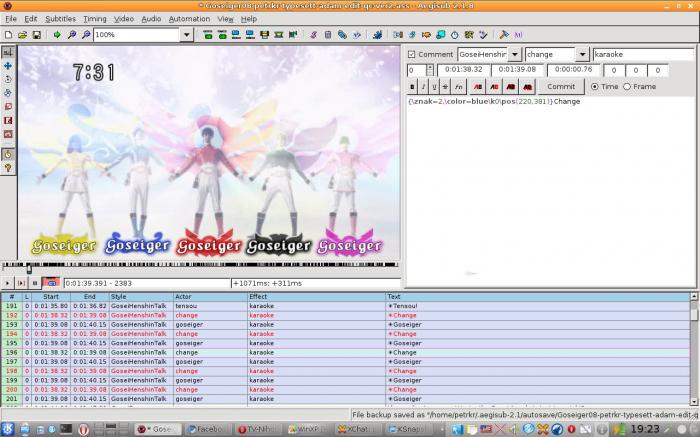This screenshot has height=437, width=700.
Task: Open the Shift Times clock icon
Action: click(x=454, y=35)
